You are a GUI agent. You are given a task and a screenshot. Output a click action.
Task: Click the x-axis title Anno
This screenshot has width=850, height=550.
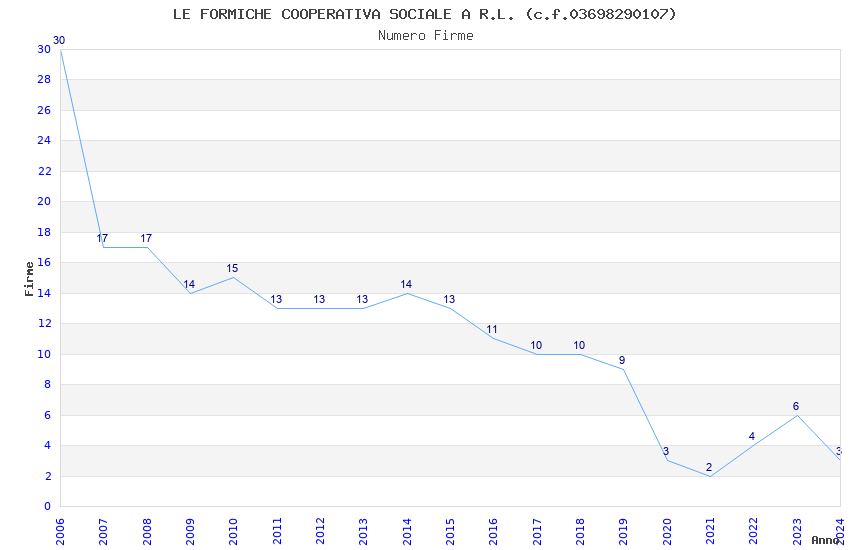click(x=825, y=540)
